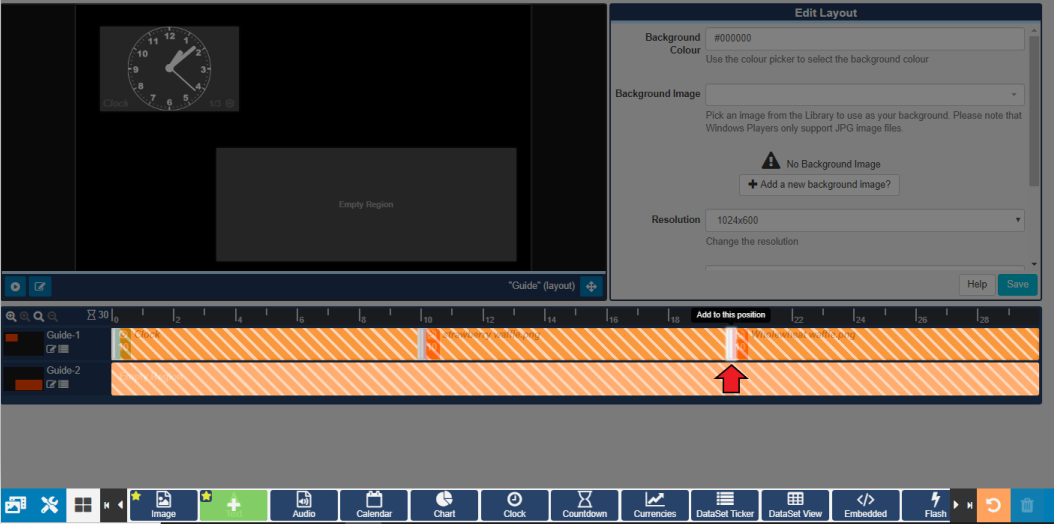Expand the Resolution 1024x600 dropdown
The height and width of the screenshot is (524, 1054).
864,219
